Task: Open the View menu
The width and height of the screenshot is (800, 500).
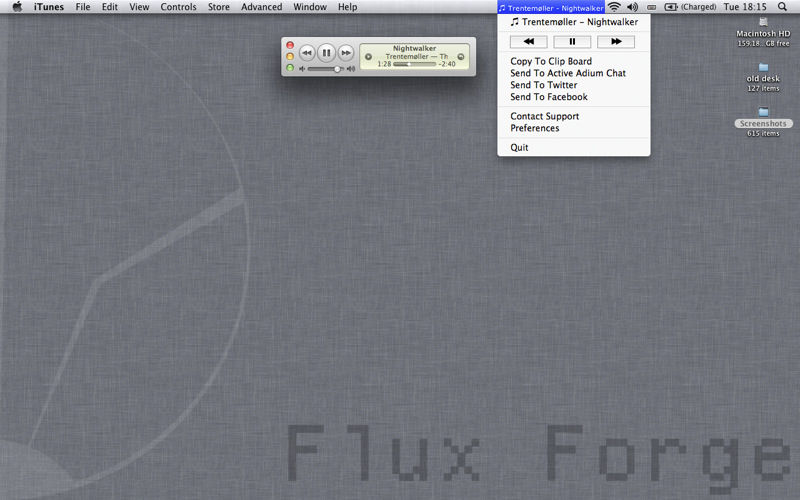Action: [x=139, y=7]
